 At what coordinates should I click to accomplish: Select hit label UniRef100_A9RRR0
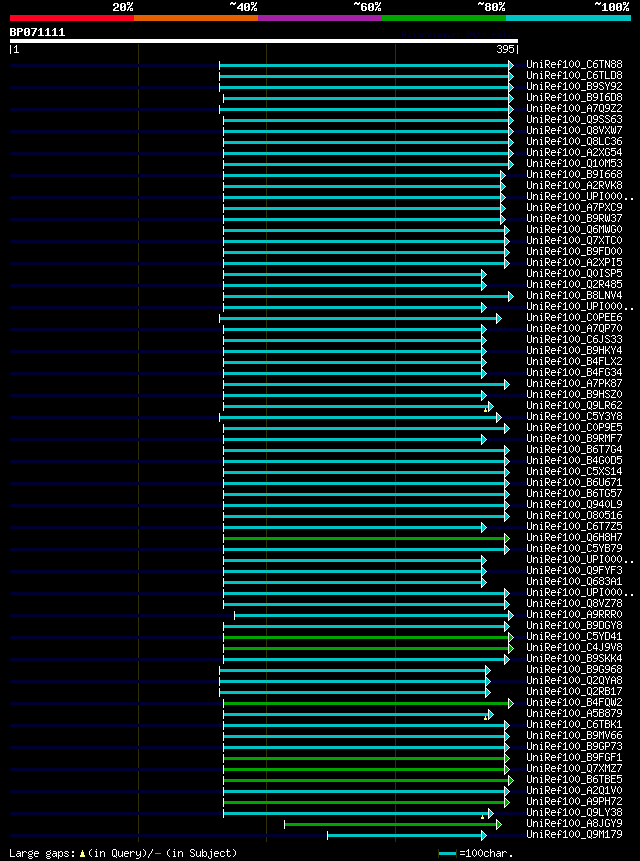[575, 614]
